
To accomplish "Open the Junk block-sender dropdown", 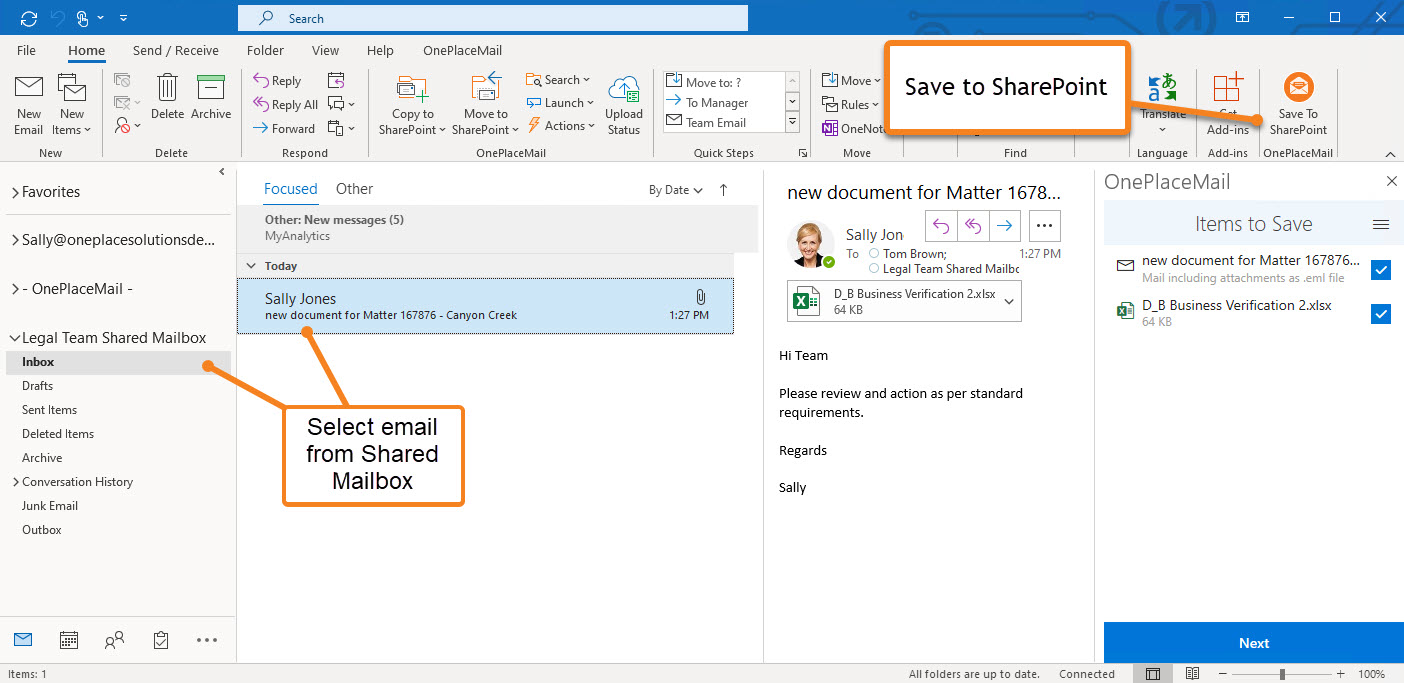I will (127, 126).
